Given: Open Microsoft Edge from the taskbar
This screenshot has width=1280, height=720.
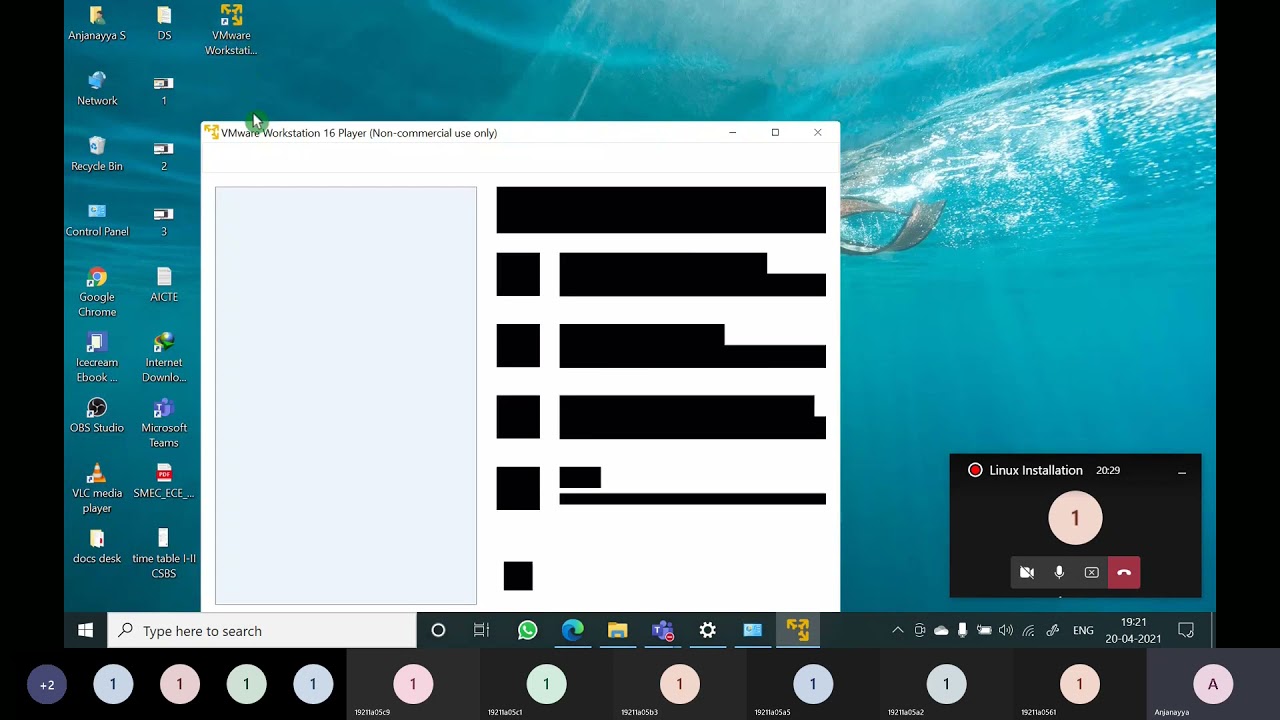Looking at the screenshot, I should pyautogui.click(x=572, y=630).
